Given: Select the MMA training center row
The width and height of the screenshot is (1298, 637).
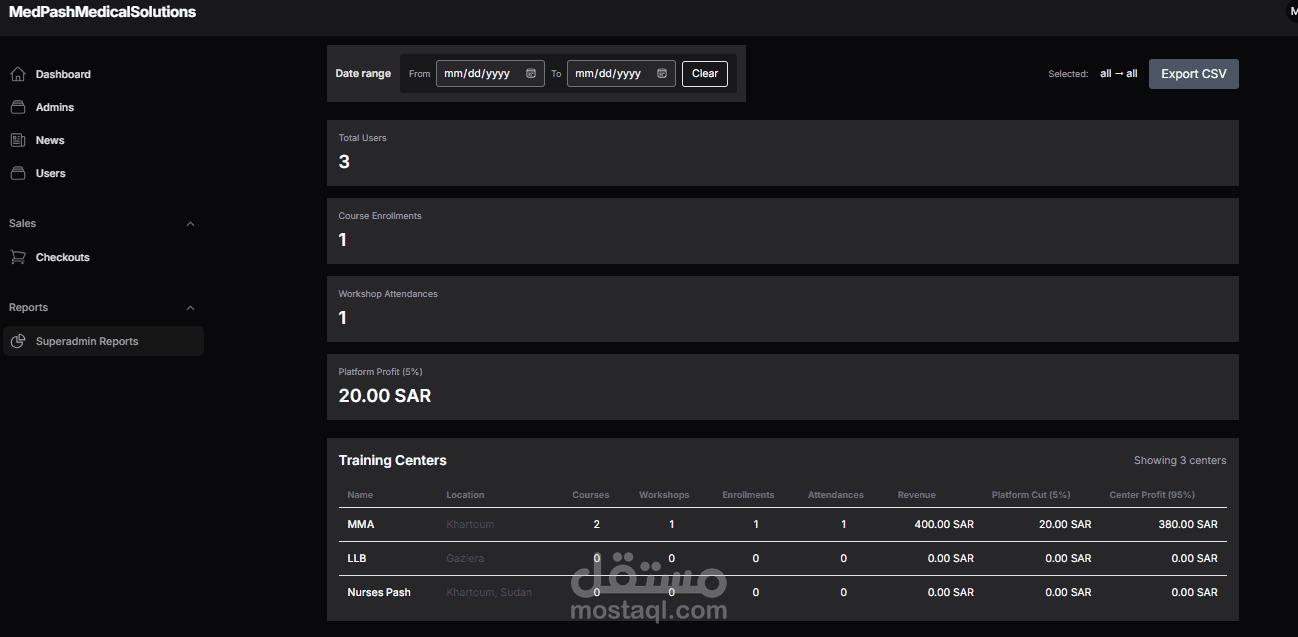Looking at the screenshot, I should [x=782, y=524].
